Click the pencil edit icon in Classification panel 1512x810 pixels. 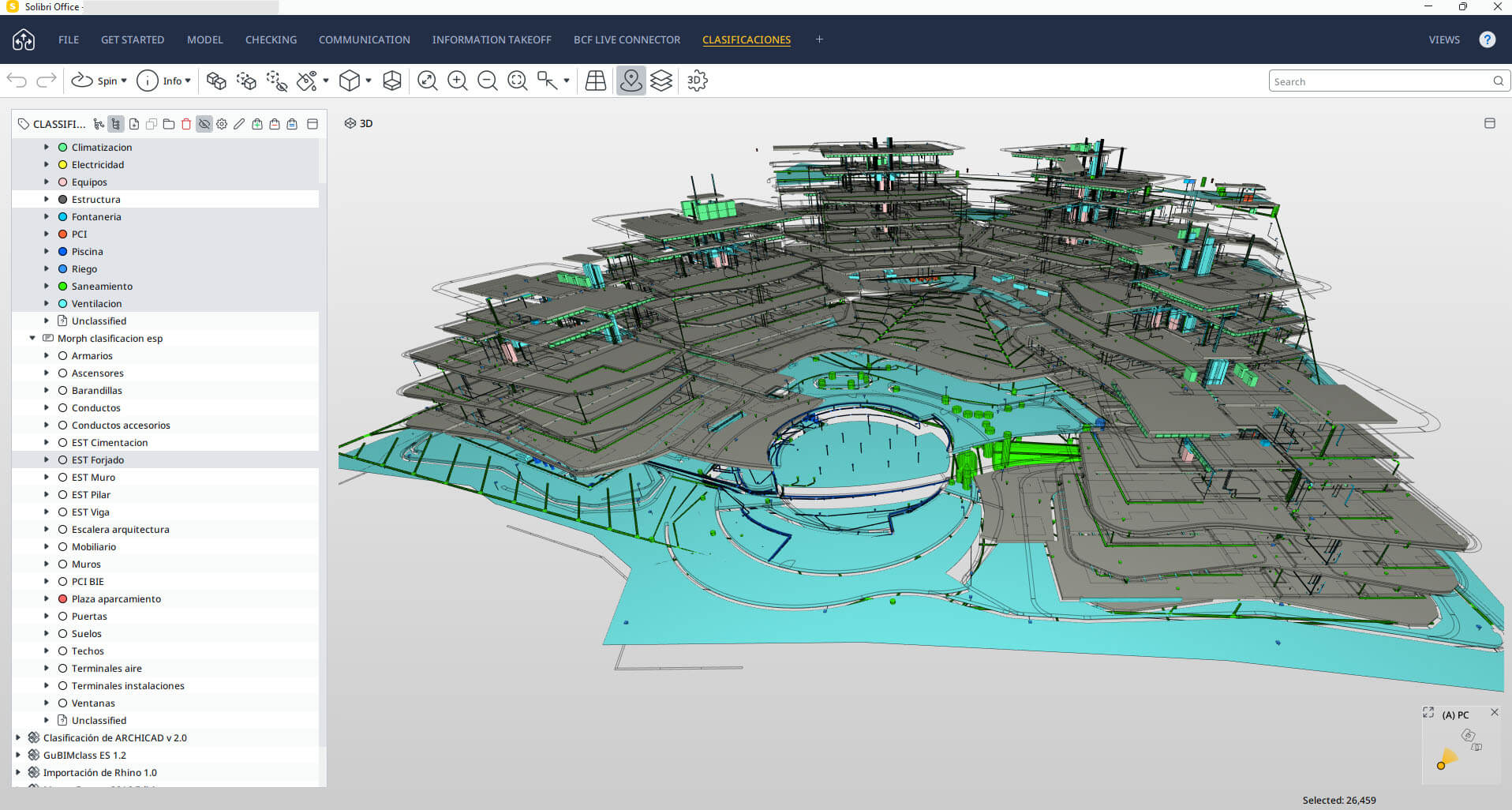tap(239, 124)
